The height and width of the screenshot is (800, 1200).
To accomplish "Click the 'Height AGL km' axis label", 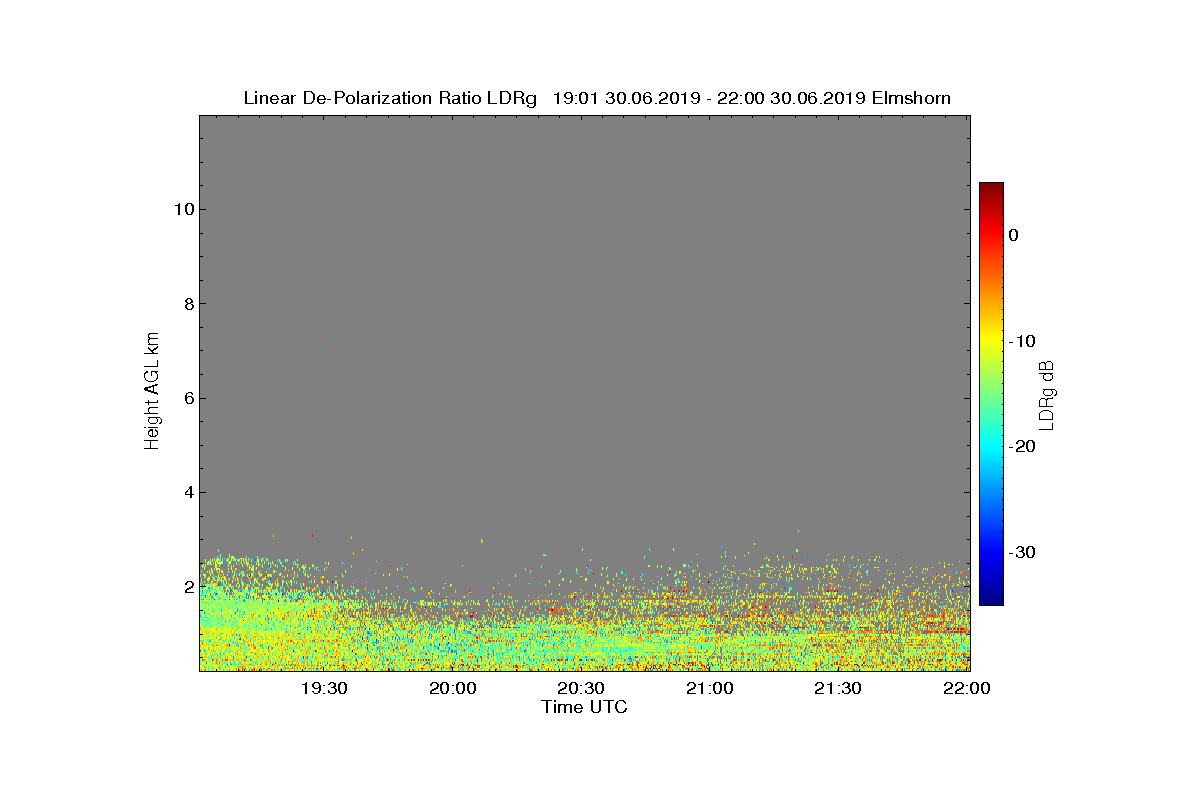I will [x=152, y=392].
